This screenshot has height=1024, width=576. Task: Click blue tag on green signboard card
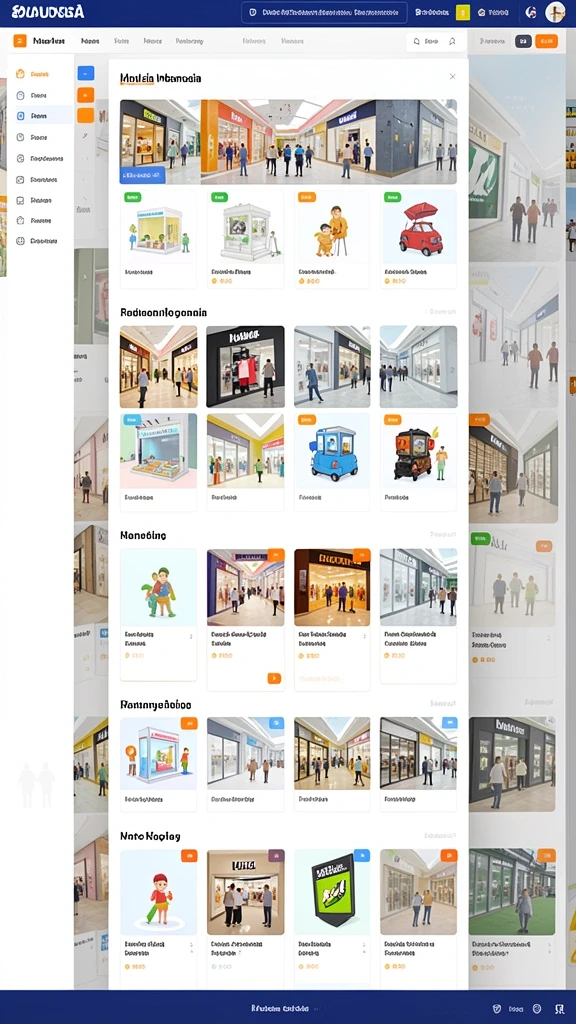tap(362, 856)
